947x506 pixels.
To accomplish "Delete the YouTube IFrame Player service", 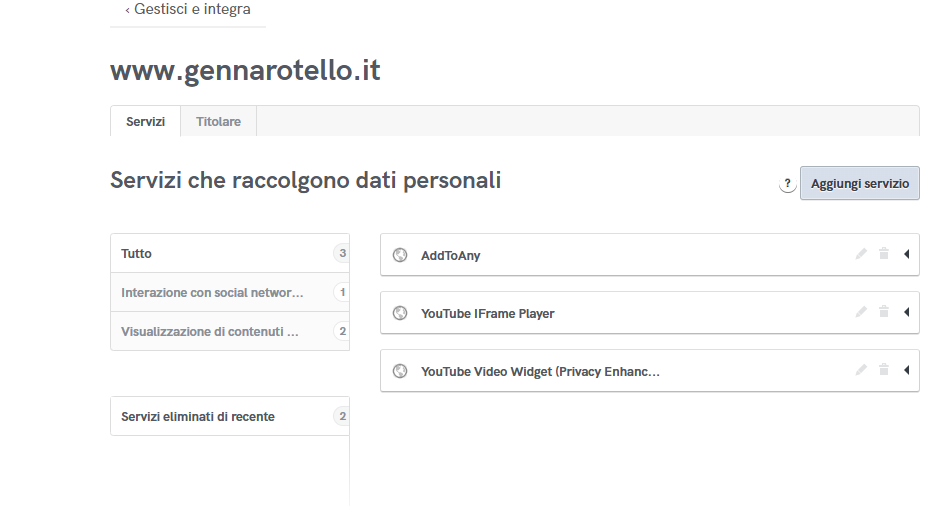I will [884, 312].
